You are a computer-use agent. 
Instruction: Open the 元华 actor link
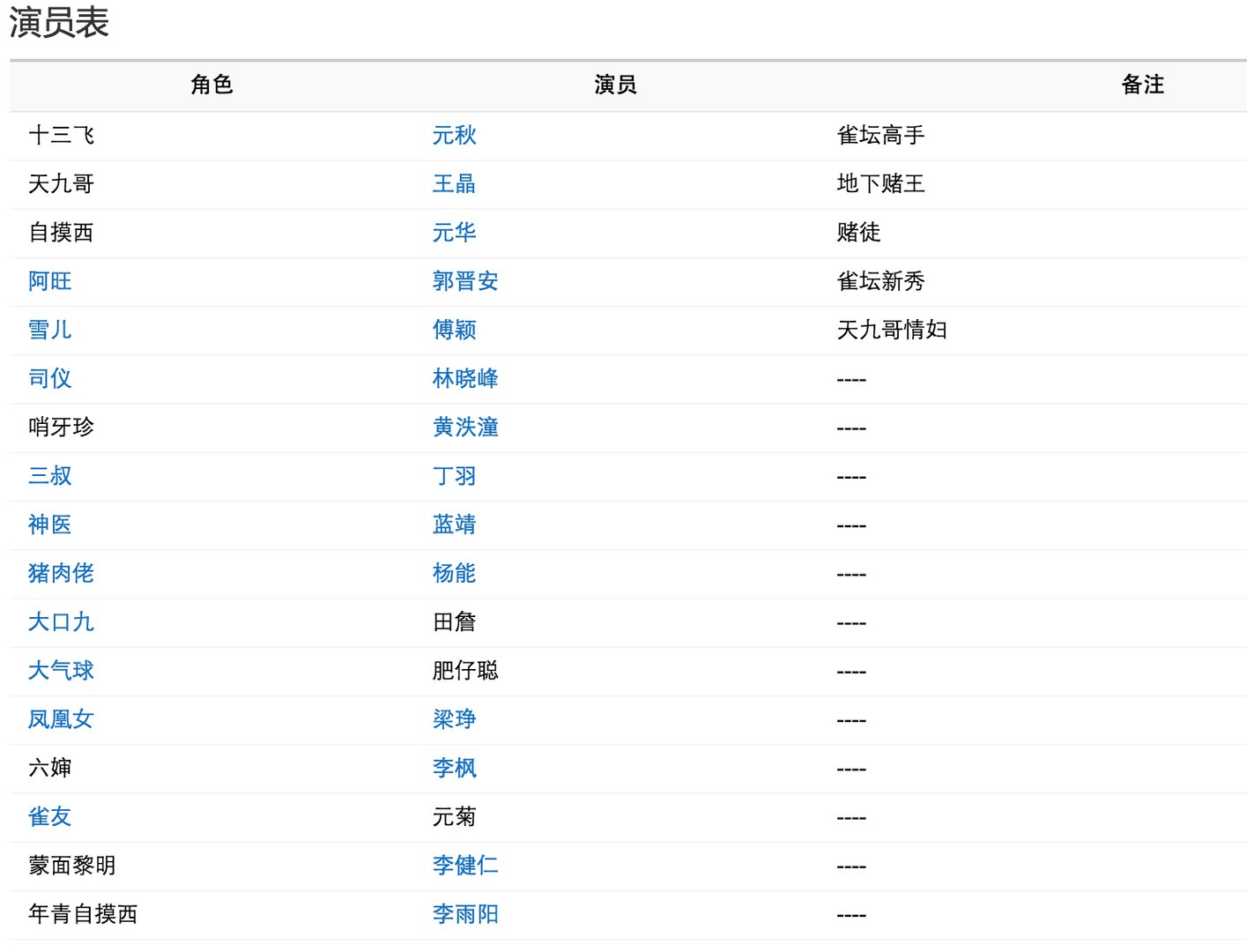[x=454, y=232]
